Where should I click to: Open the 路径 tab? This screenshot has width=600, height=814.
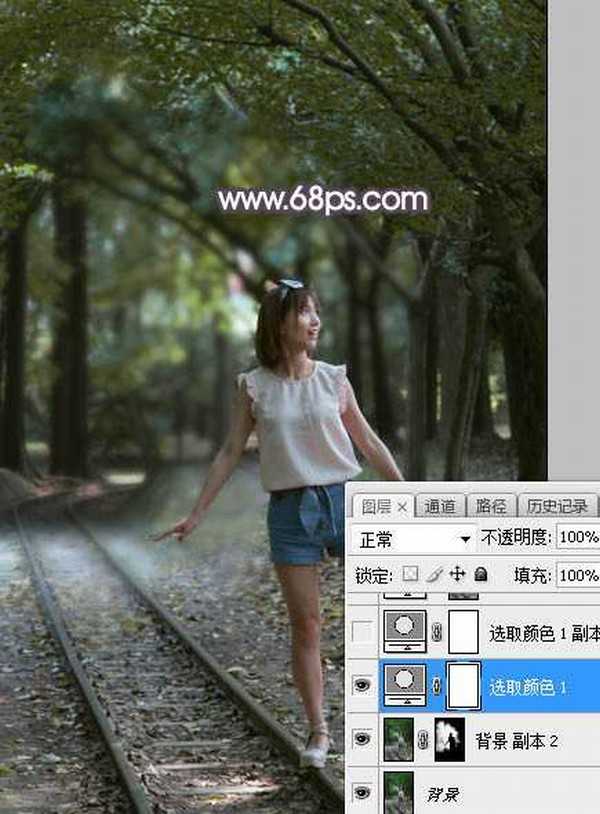(490, 507)
